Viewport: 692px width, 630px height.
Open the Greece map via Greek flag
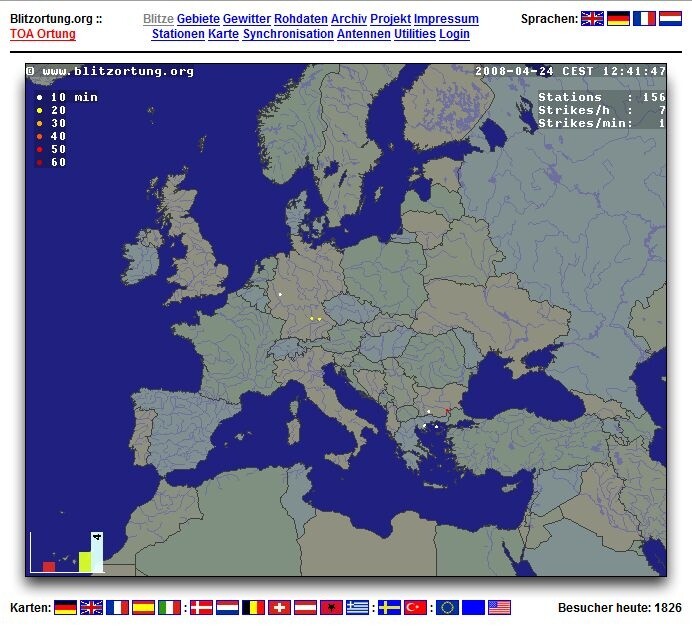[357, 608]
